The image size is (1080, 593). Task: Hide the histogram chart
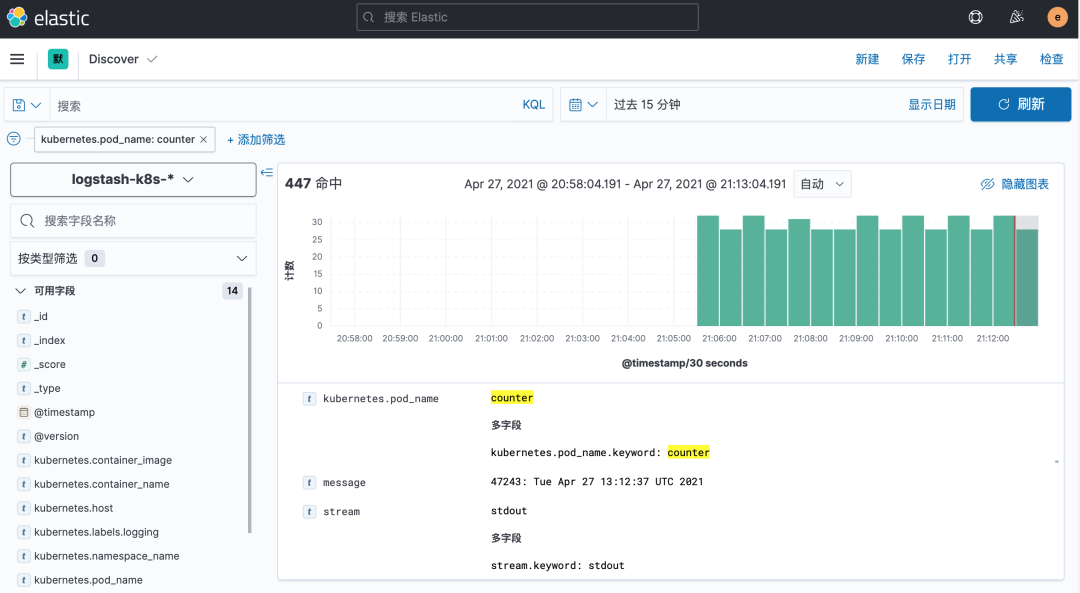point(1015,184)
